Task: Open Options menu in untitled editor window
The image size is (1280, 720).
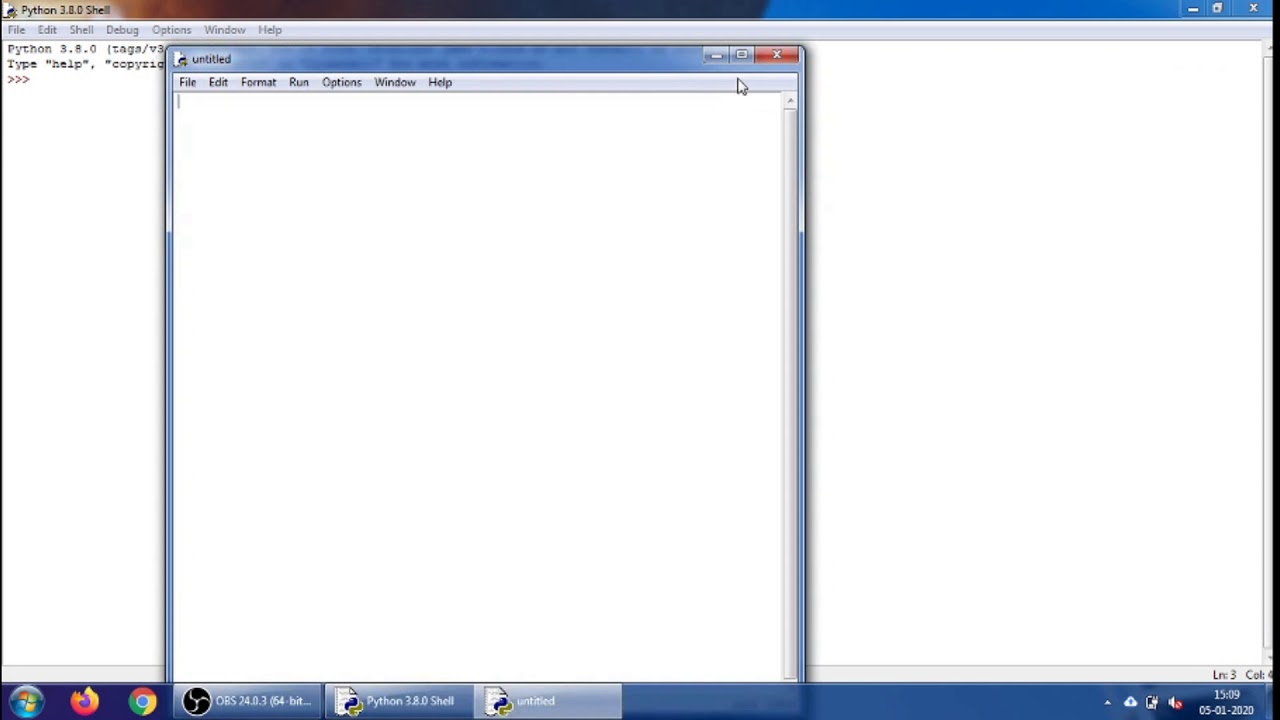Action: tap(342, 82)
